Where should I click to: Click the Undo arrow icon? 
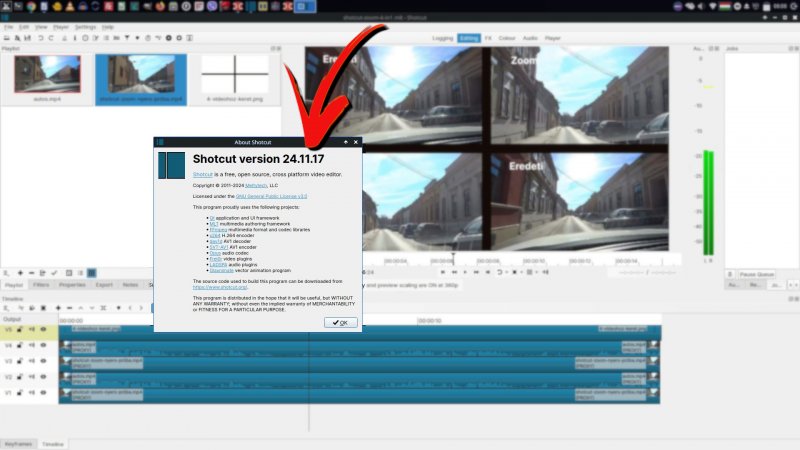point(40,38)
